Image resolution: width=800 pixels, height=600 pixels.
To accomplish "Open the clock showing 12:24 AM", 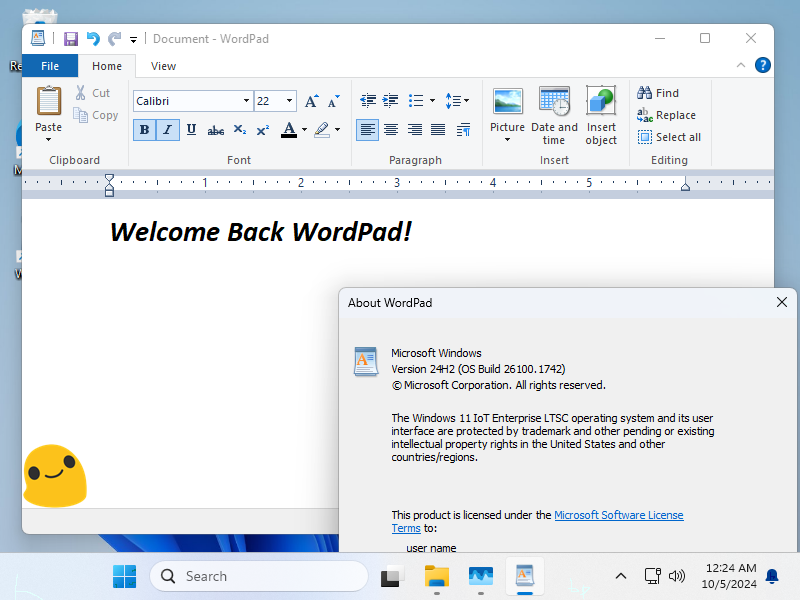I will tap(730, 576).
